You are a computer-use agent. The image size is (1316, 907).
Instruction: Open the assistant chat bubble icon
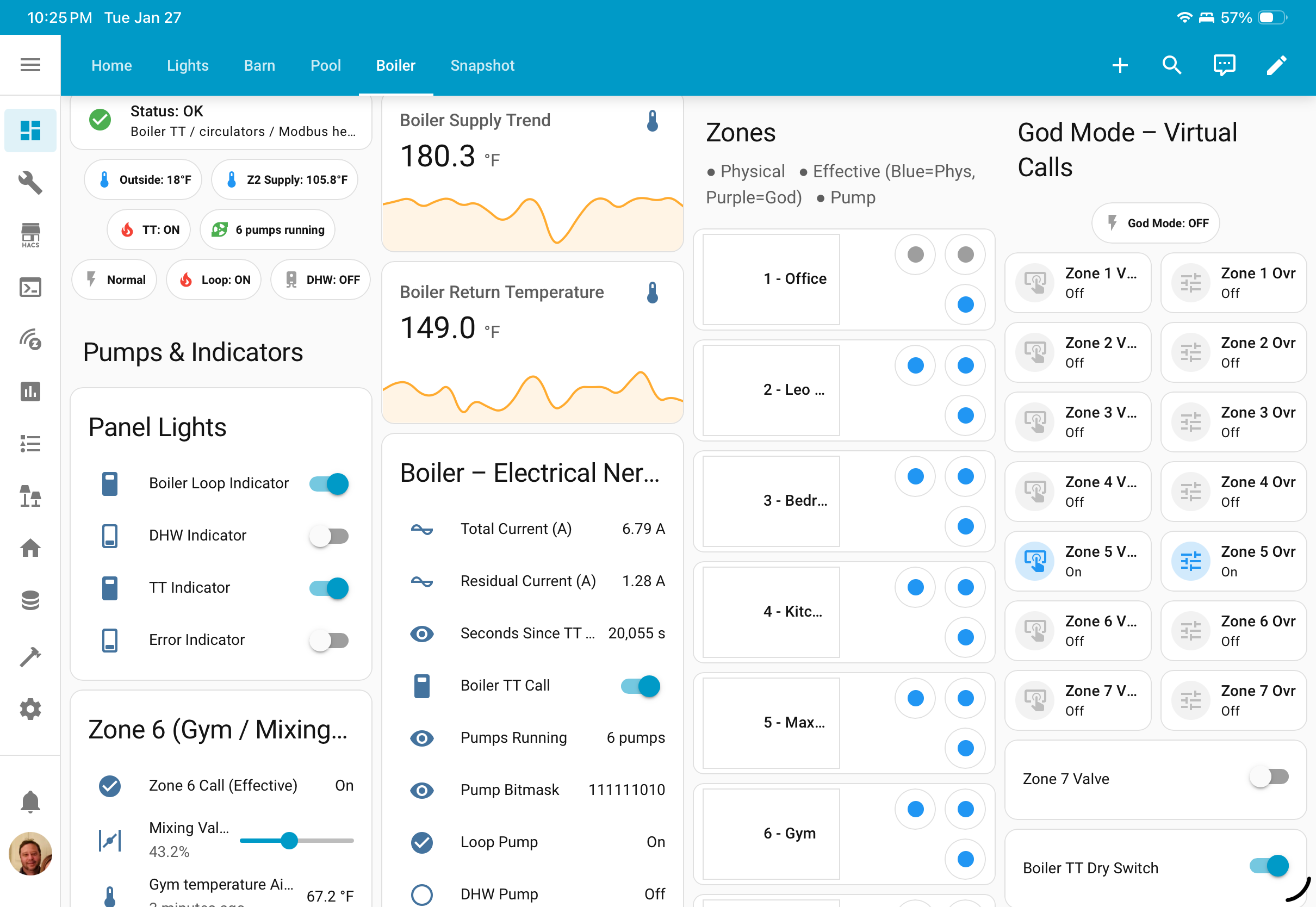click(1224, 65)
